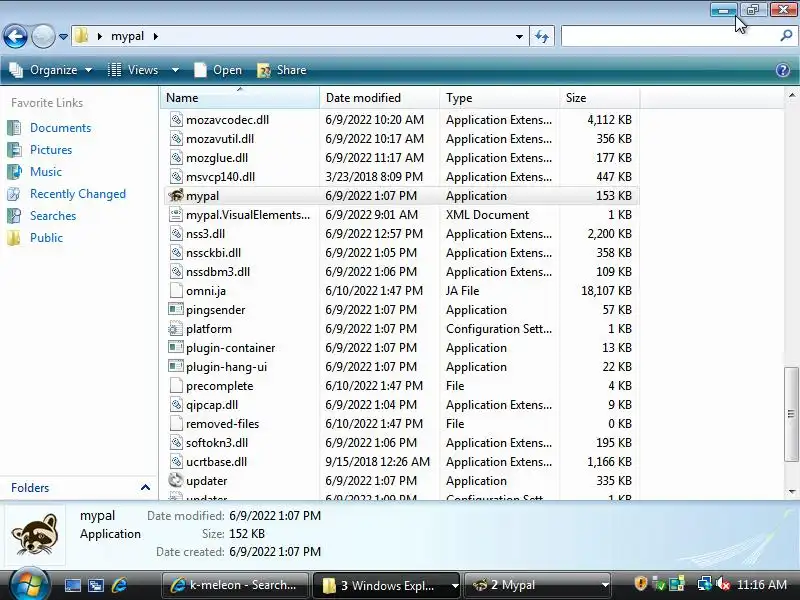The image size is (800, 600).
Task: Open Public favorite link
Action: tap(46, 238)
